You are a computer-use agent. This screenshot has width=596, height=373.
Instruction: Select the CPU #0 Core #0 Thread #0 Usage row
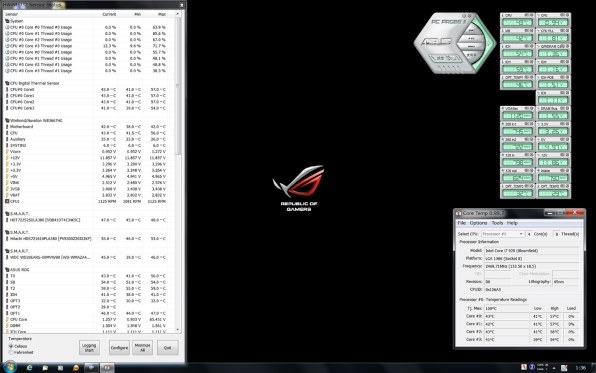click(86, 27)
